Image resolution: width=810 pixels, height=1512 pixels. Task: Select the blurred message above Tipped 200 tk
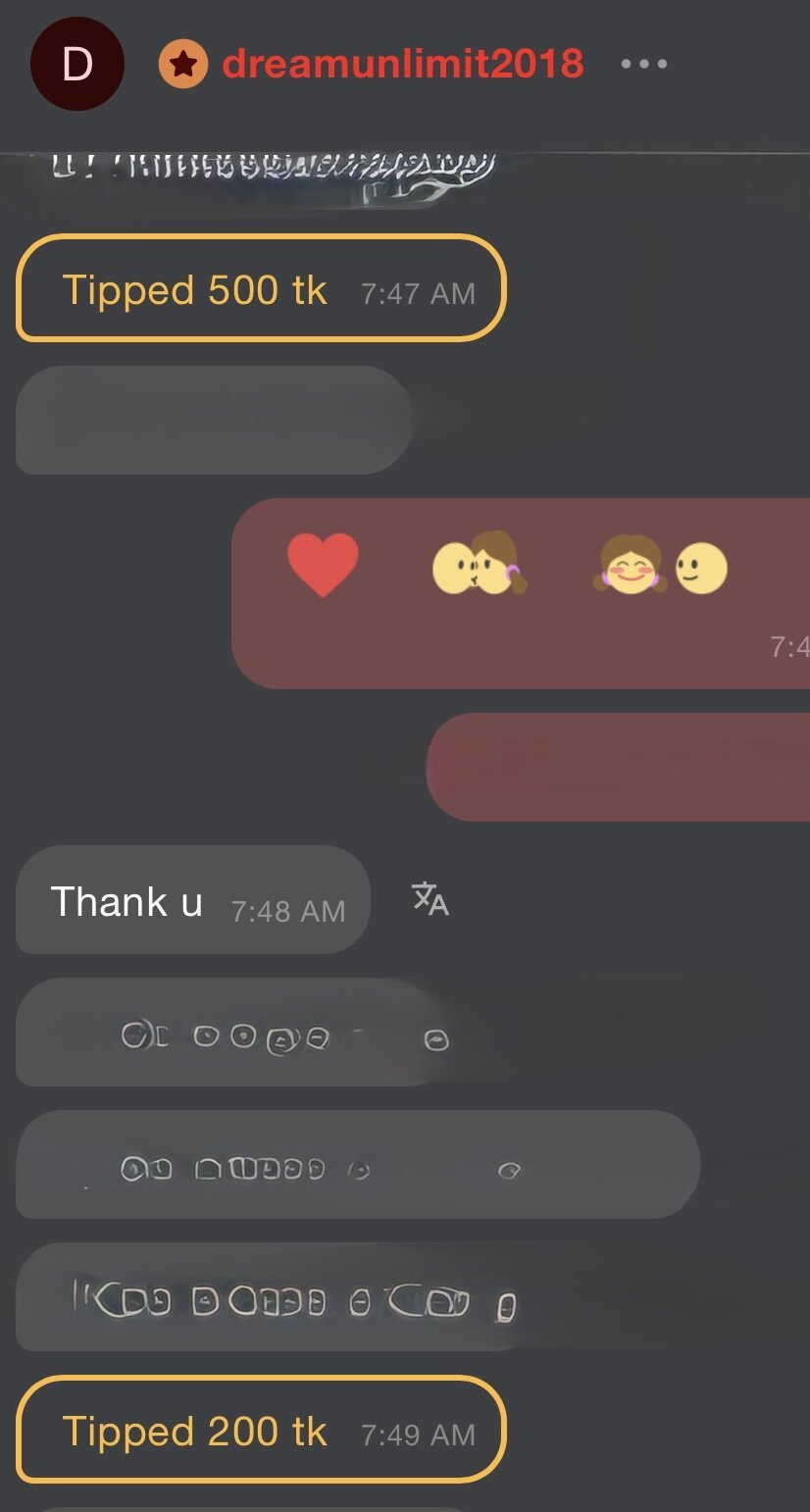coord(275,1296)
